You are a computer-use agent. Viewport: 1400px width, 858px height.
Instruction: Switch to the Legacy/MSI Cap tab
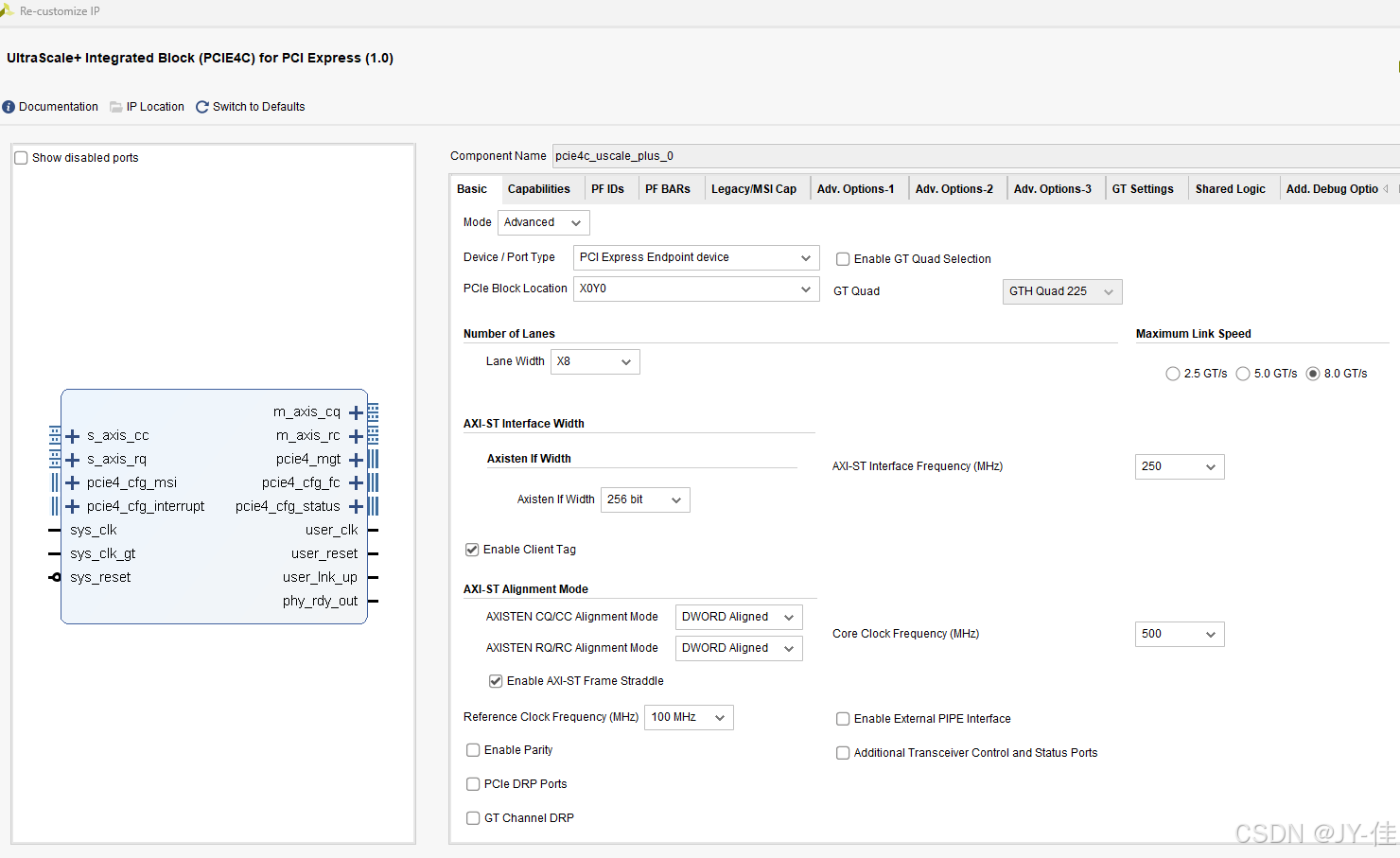point(754,189)
